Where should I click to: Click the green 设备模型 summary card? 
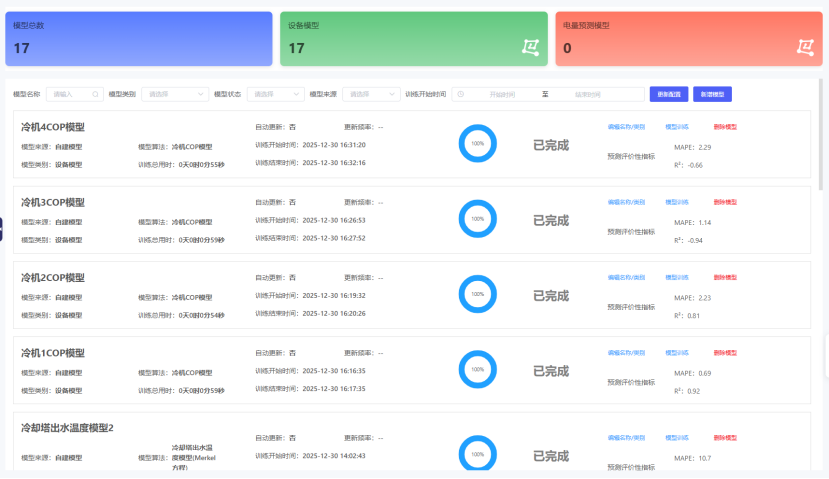point(413,39)
